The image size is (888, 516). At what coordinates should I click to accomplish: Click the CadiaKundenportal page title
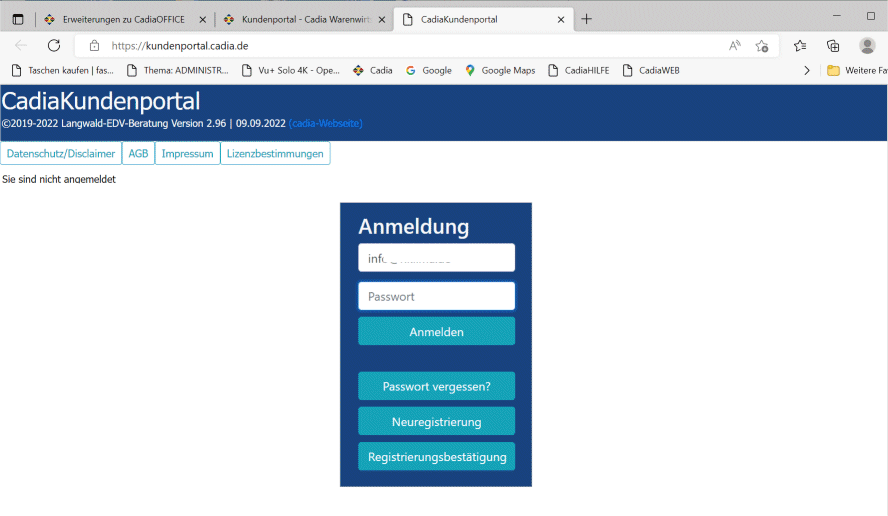coord(101,101)
